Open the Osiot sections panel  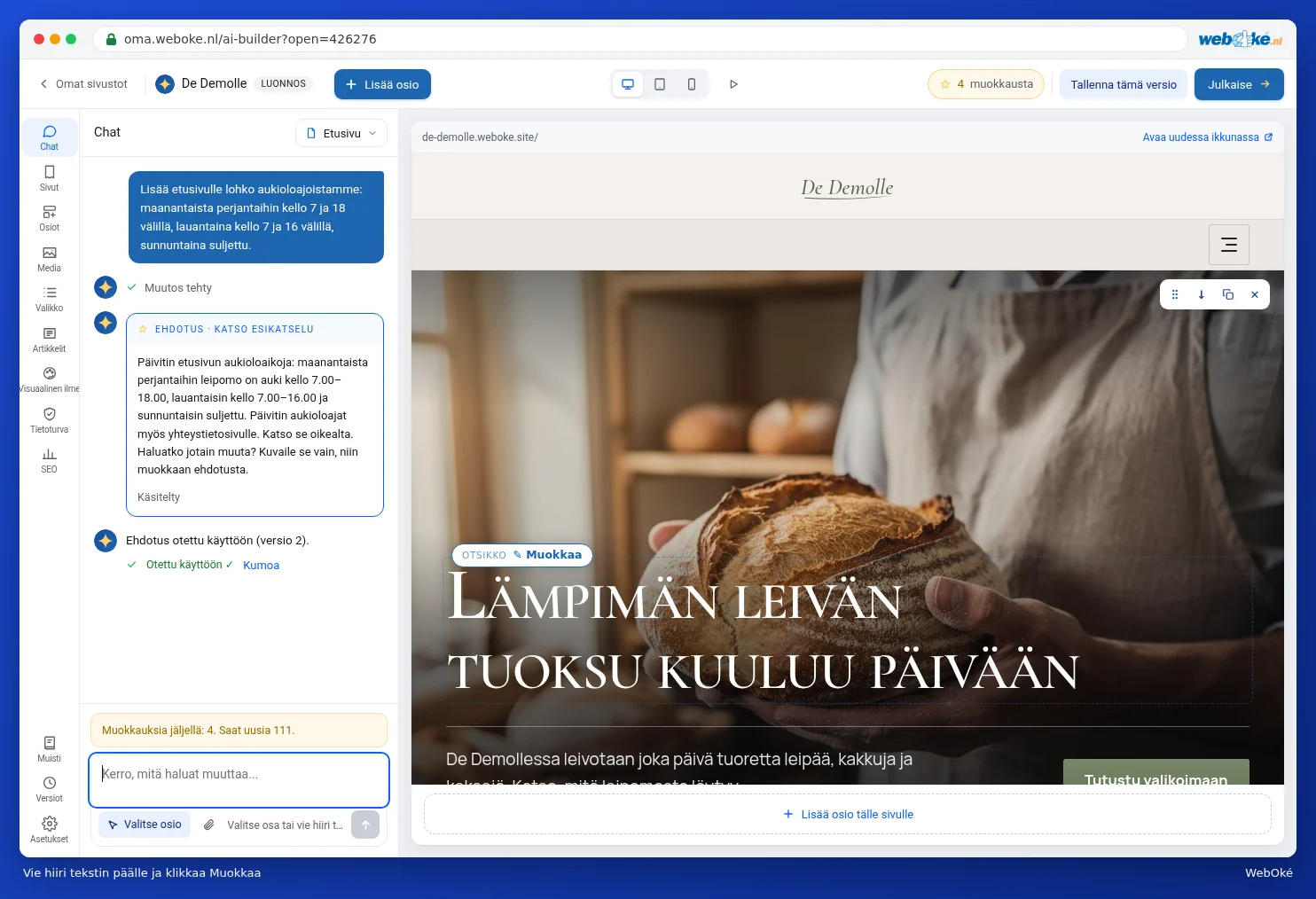[x=50, y=218]
